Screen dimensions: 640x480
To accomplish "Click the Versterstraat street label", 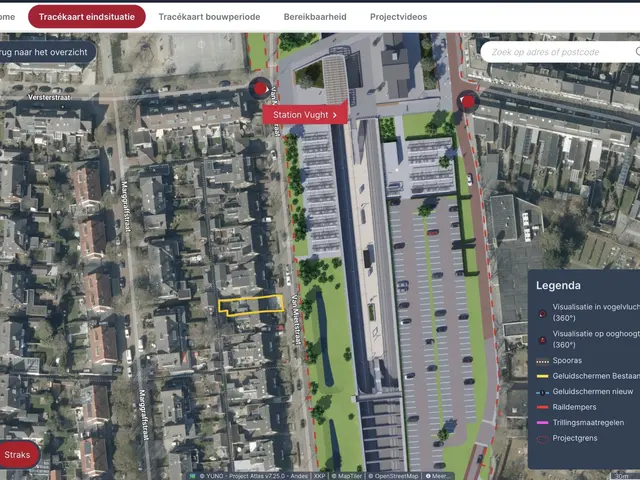I will tap(49, 97).
